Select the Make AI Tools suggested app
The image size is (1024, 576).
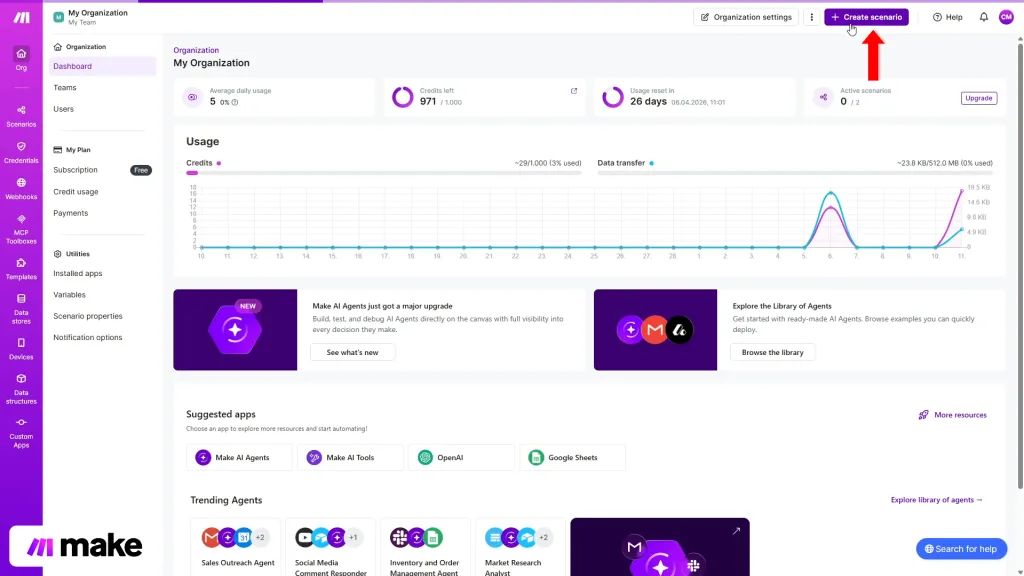point(350,457)
